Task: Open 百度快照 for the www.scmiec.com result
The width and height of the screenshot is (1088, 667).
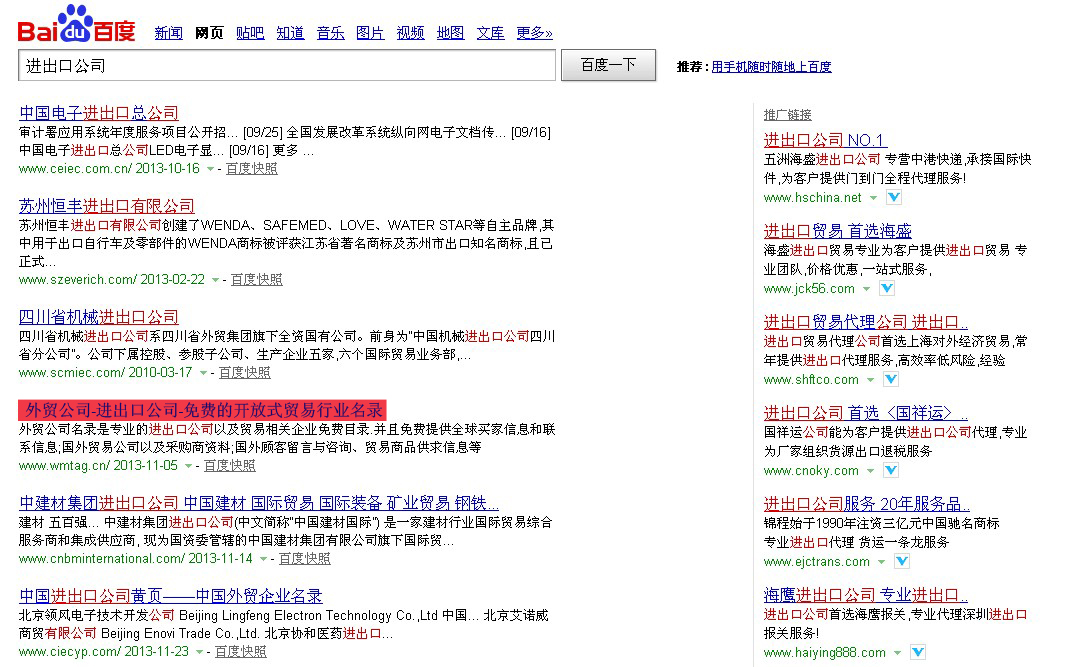Action: [245, 373]
